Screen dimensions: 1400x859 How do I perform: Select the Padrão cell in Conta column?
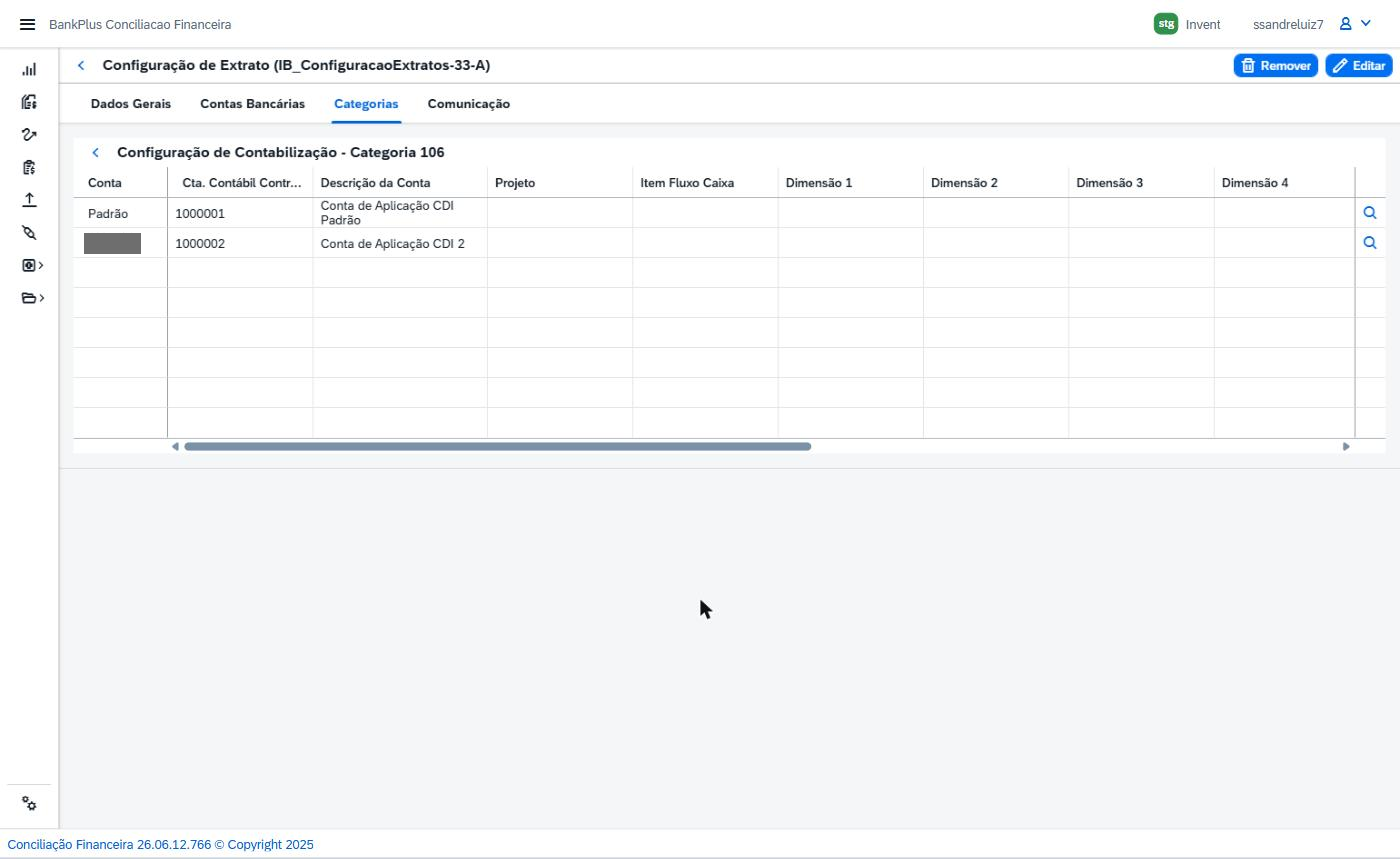[x=120, y=213]
